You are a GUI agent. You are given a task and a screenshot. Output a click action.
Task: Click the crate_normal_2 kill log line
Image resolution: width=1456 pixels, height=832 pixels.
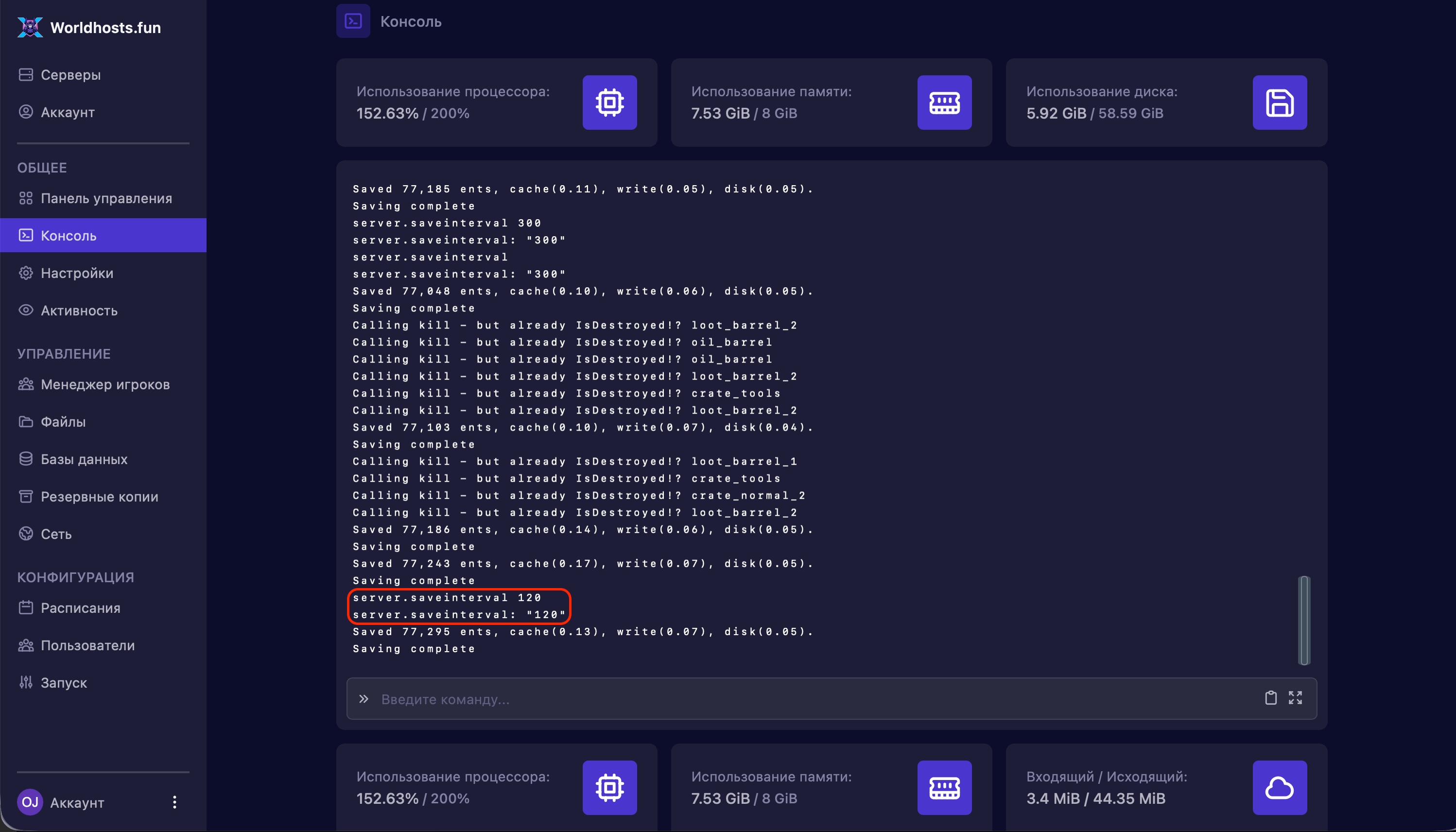(579, 495)
